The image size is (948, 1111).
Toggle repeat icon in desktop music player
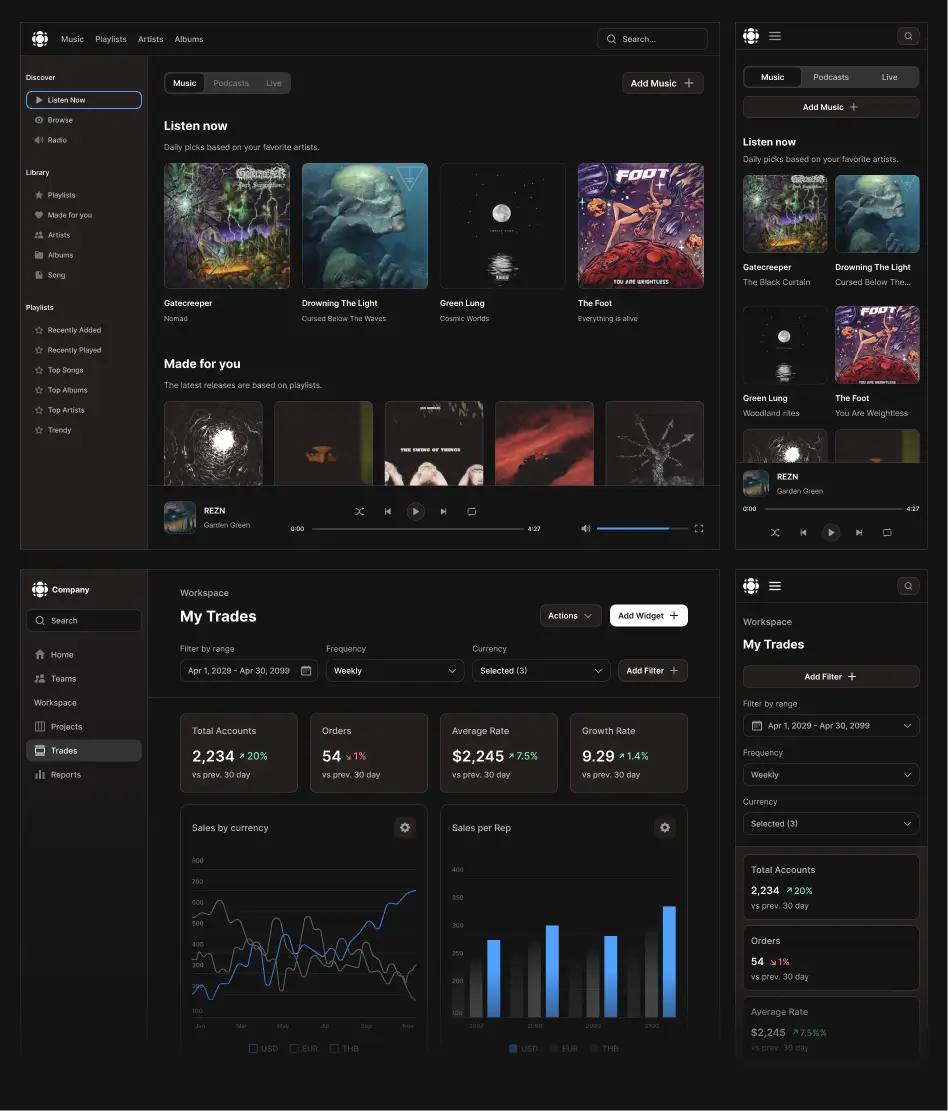pyautogui.click(x=472, y=512)
